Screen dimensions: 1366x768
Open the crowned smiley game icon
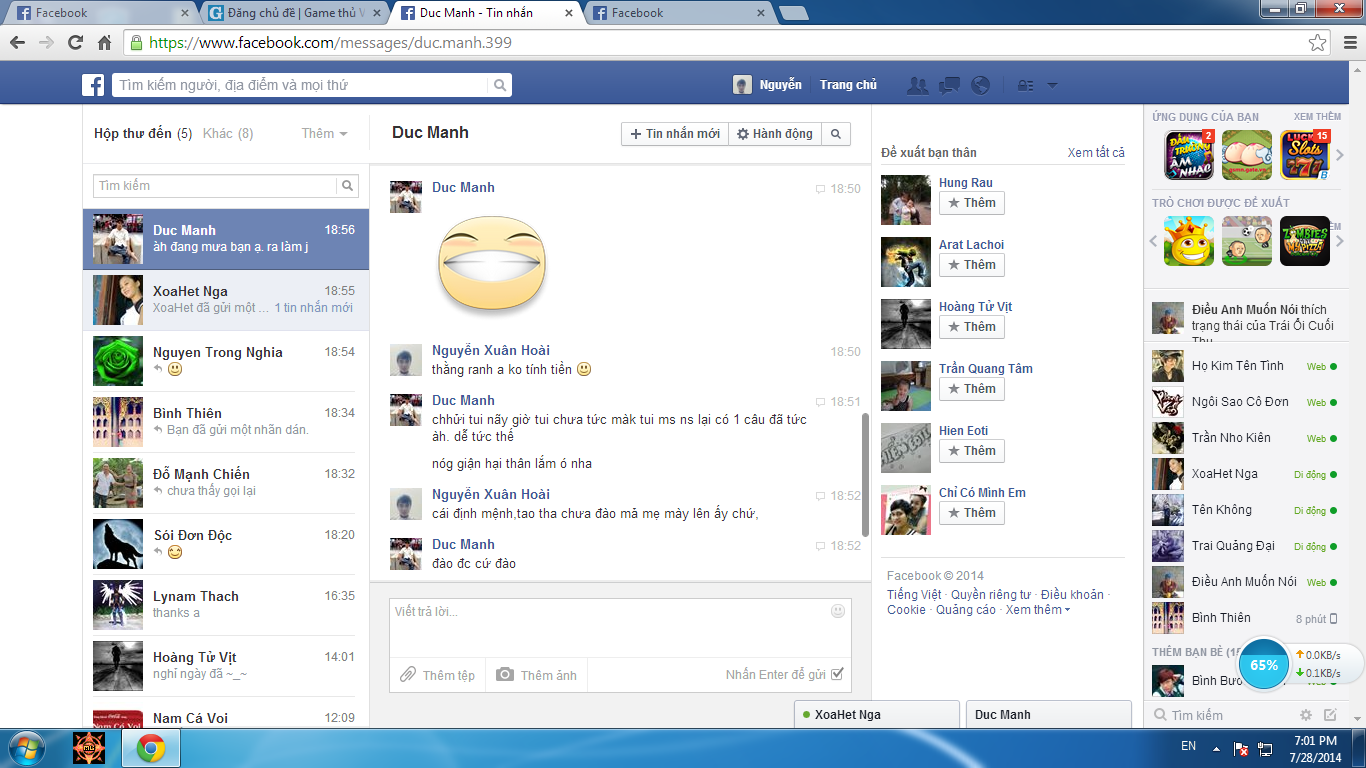click(1189, 241)
